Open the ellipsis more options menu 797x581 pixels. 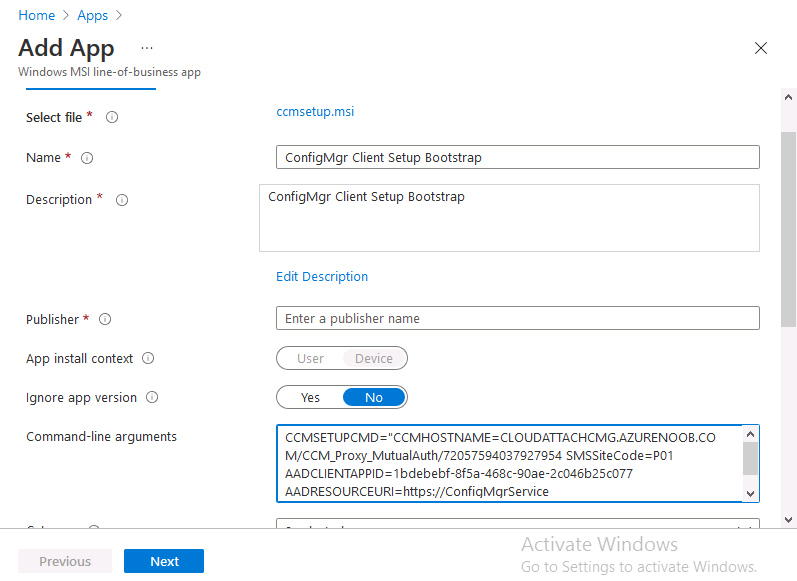[147, 48]
